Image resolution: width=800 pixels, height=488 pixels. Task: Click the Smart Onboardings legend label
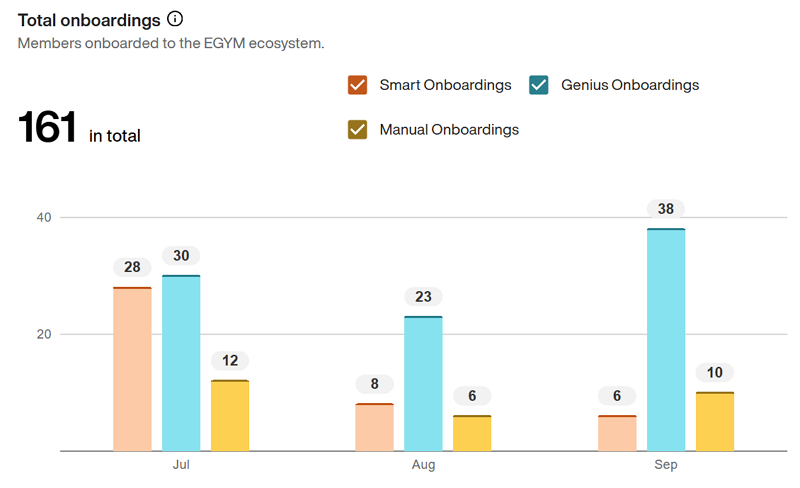pos(445,85)
